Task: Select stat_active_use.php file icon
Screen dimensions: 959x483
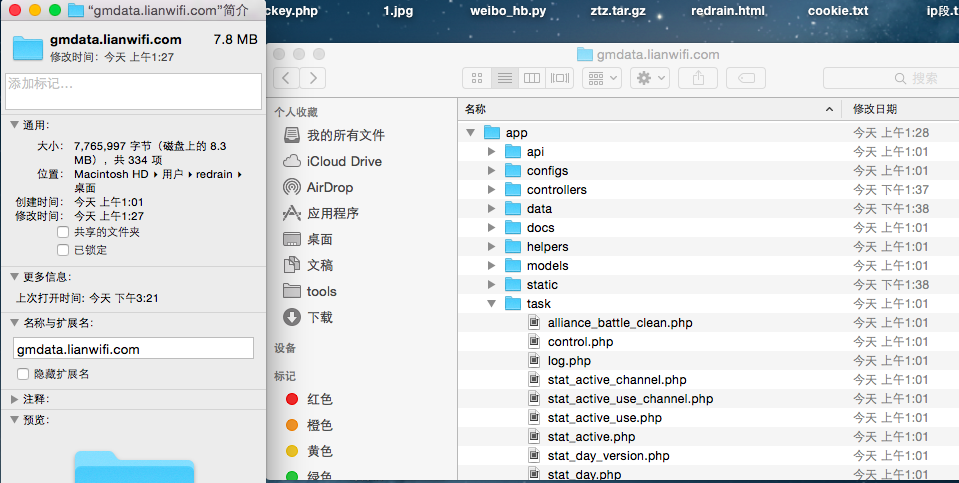Action: [534, 418]
